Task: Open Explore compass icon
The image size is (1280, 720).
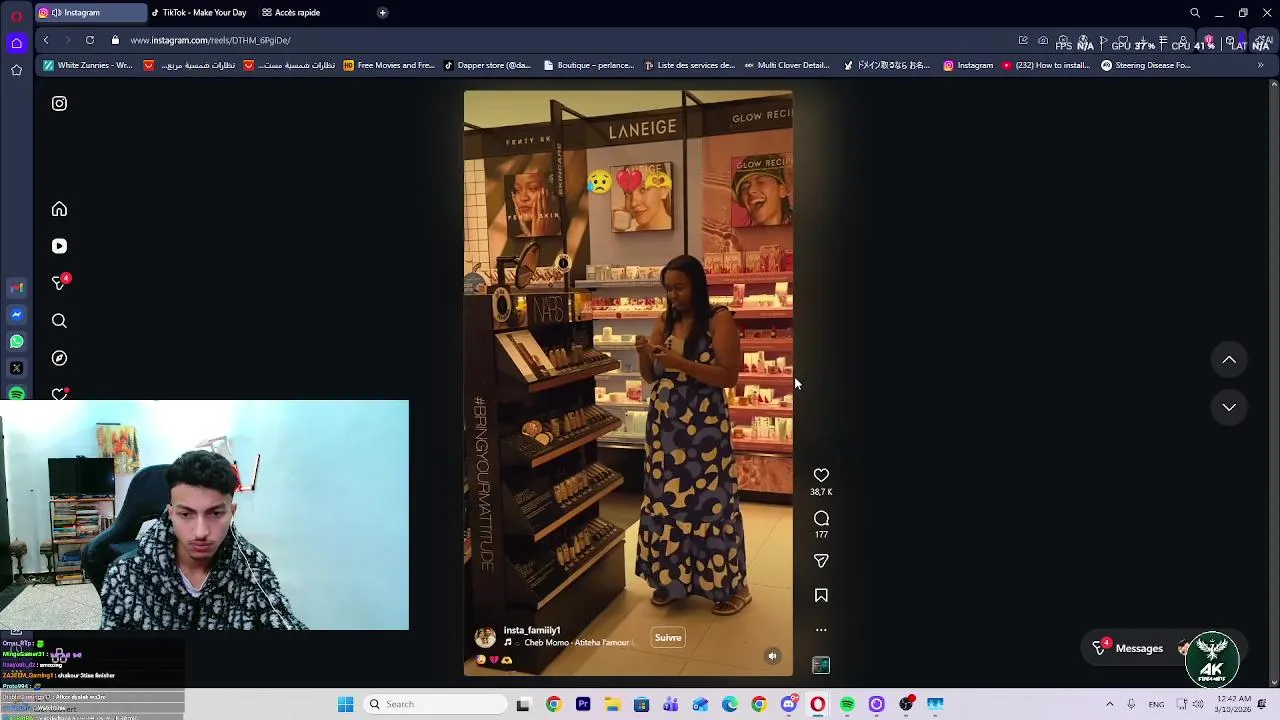Action: (x=59, y=358)
